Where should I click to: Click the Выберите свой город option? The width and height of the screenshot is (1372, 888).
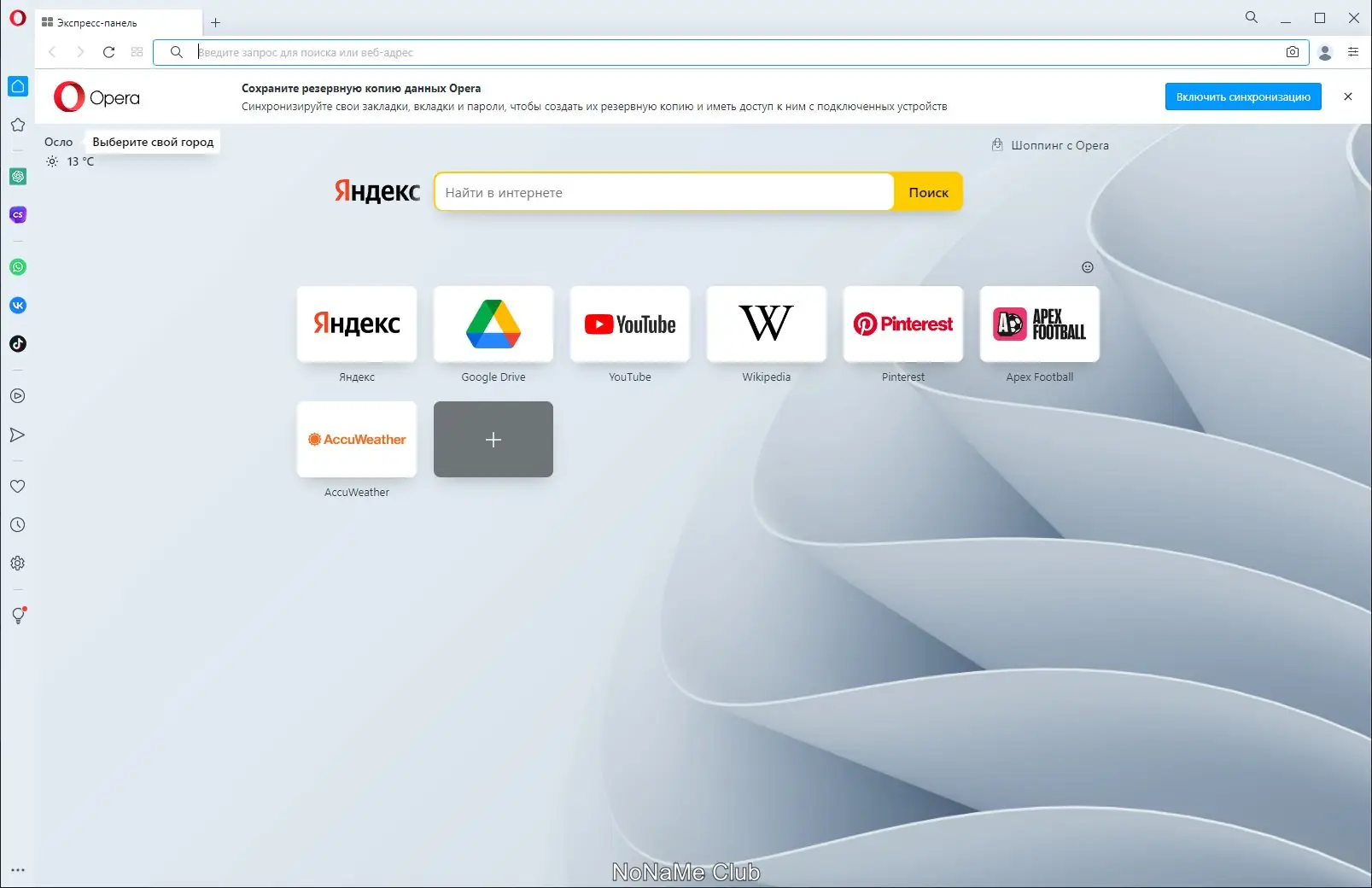153,142
